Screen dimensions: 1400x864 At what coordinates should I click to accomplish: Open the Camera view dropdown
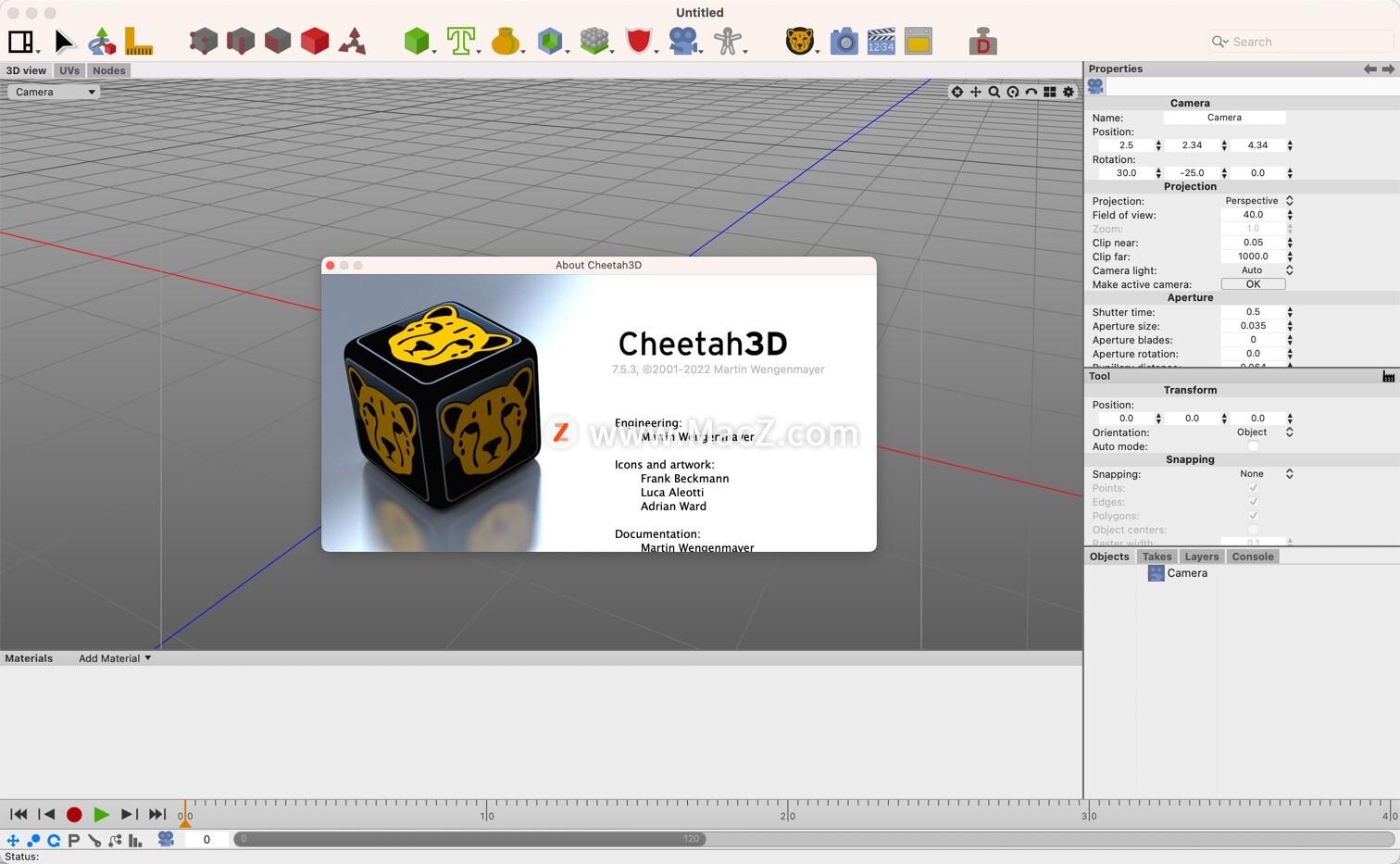coord(54,92)
